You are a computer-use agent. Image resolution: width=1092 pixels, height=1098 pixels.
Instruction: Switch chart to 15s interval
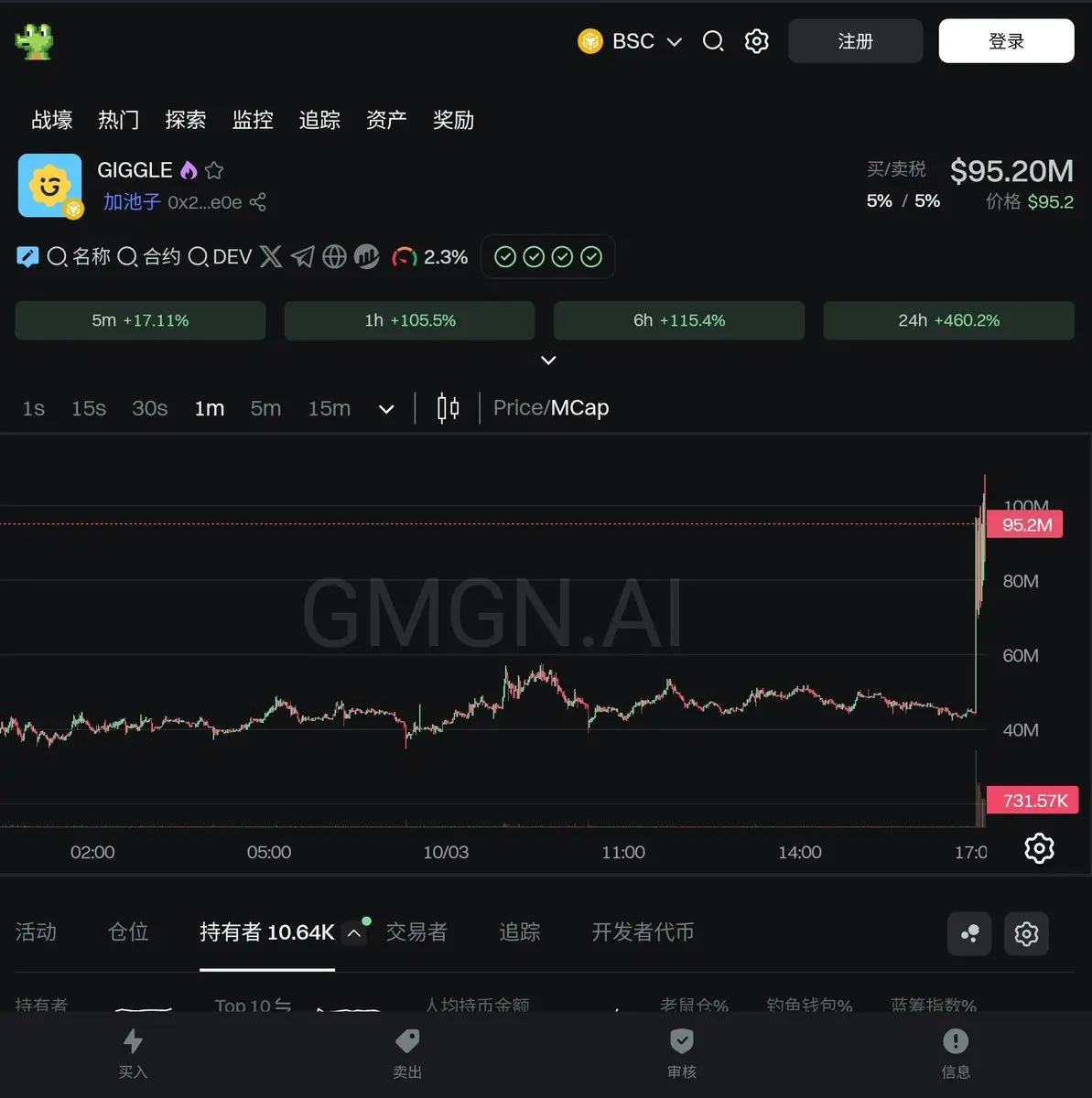click(89, 408)
